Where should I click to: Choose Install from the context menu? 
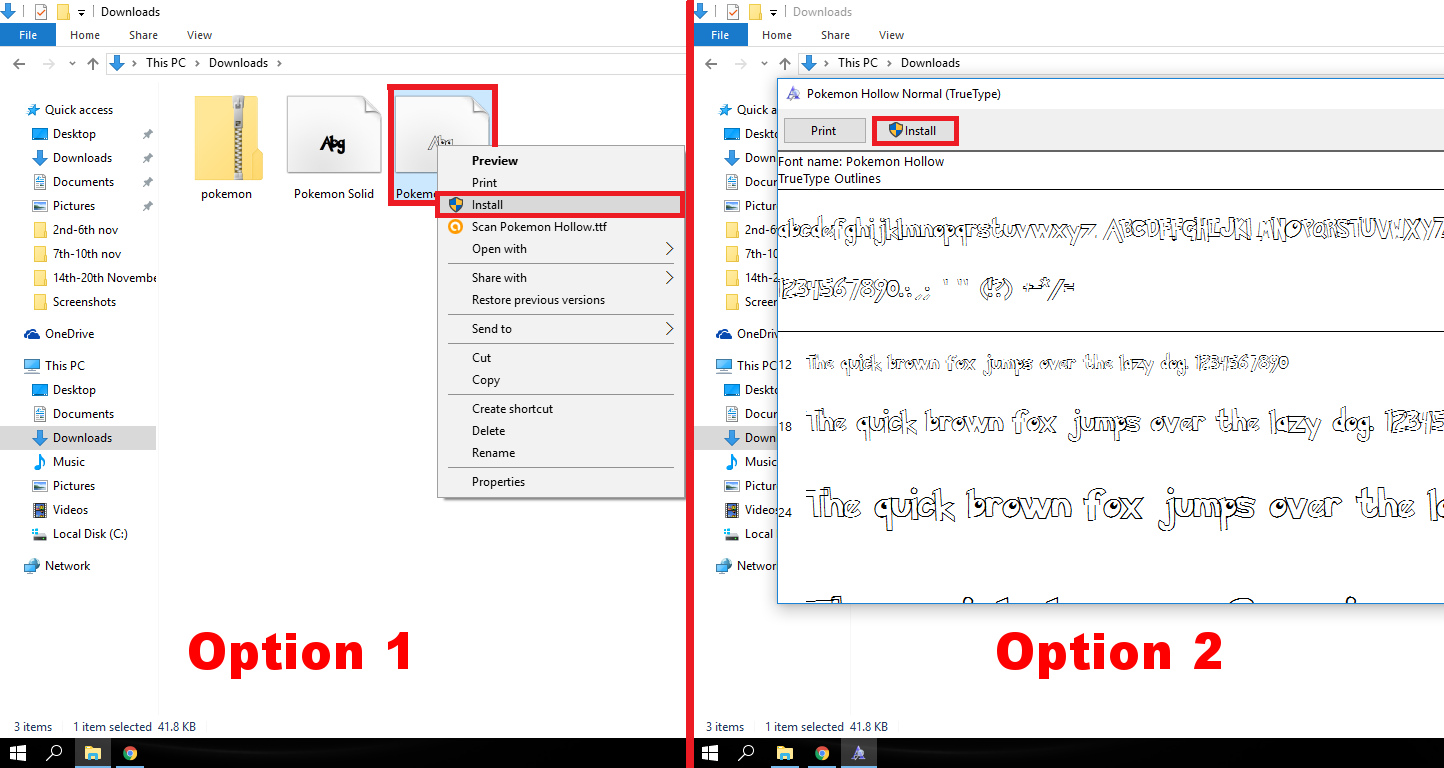coord(560,205)
